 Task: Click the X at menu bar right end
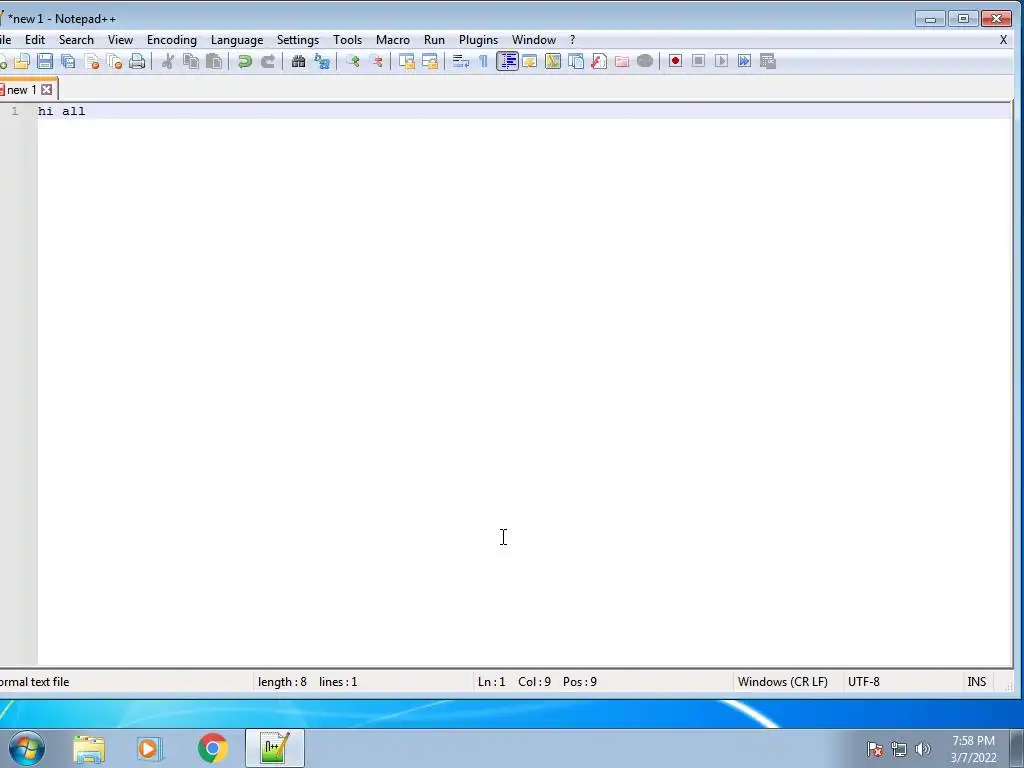(x=1004, y=40)
